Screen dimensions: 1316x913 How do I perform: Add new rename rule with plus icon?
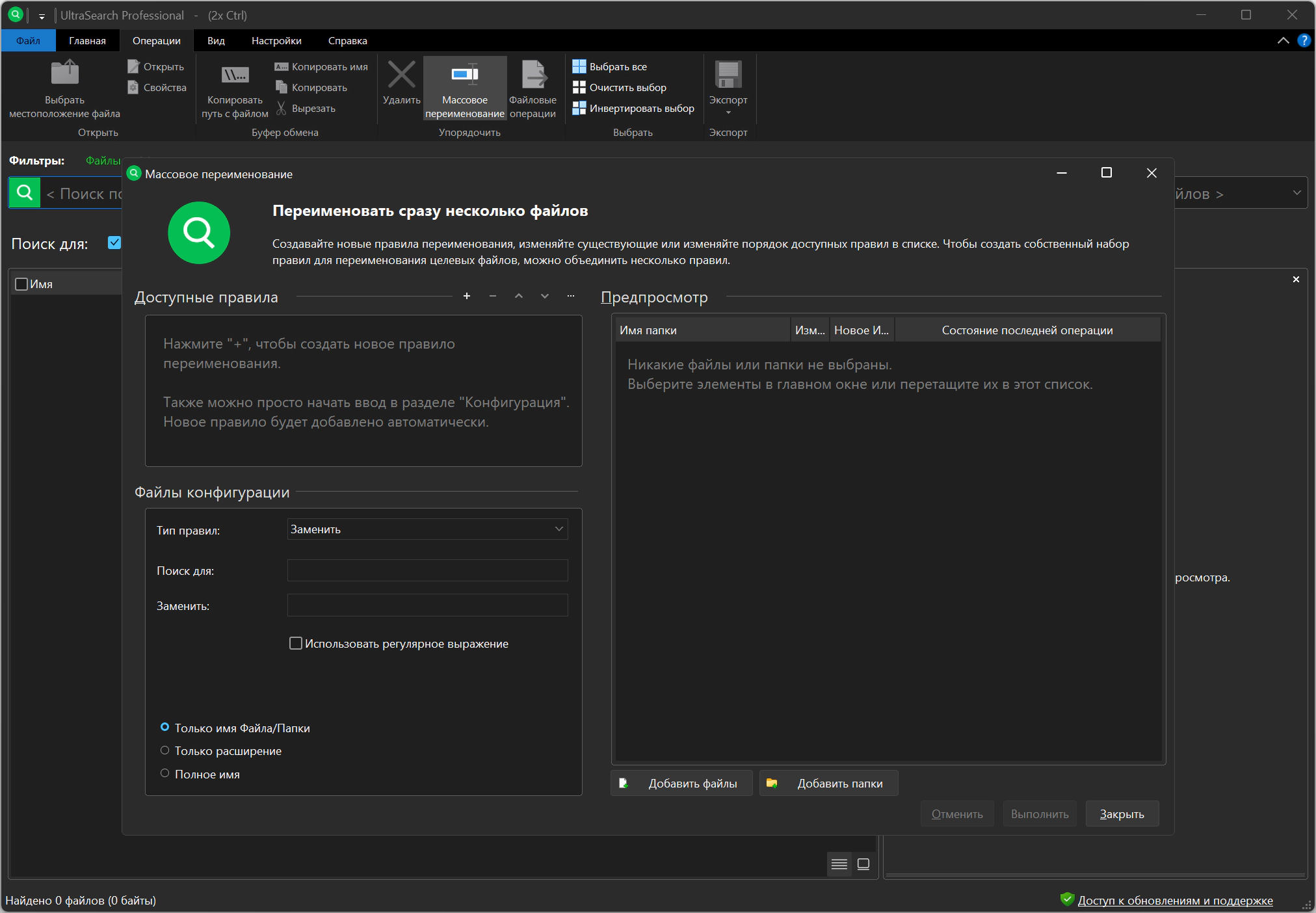point(466,297)
